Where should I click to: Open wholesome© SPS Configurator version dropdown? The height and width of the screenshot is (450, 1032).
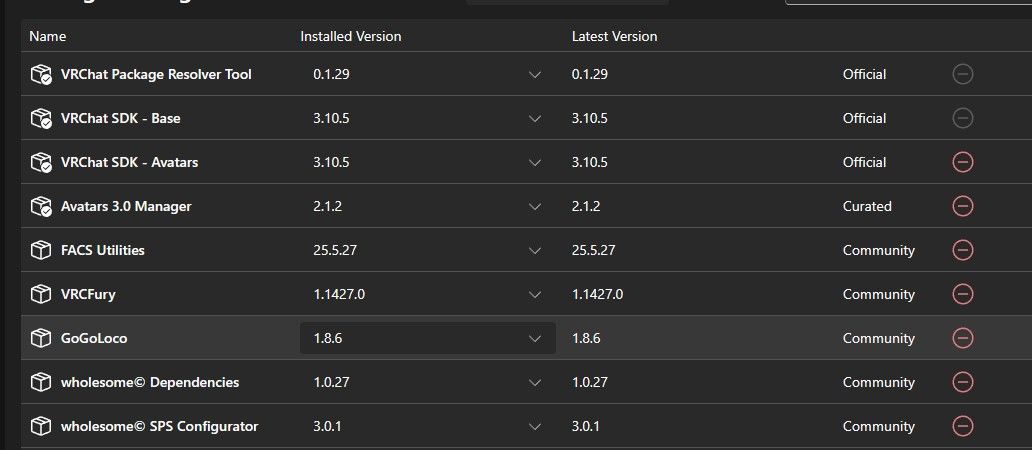[x=534, y=426]
